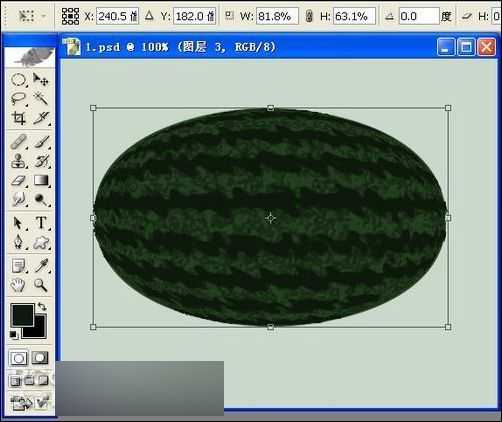Select the Eraser tool
Screen dimensions: 502x422
[x=18, y=181]
